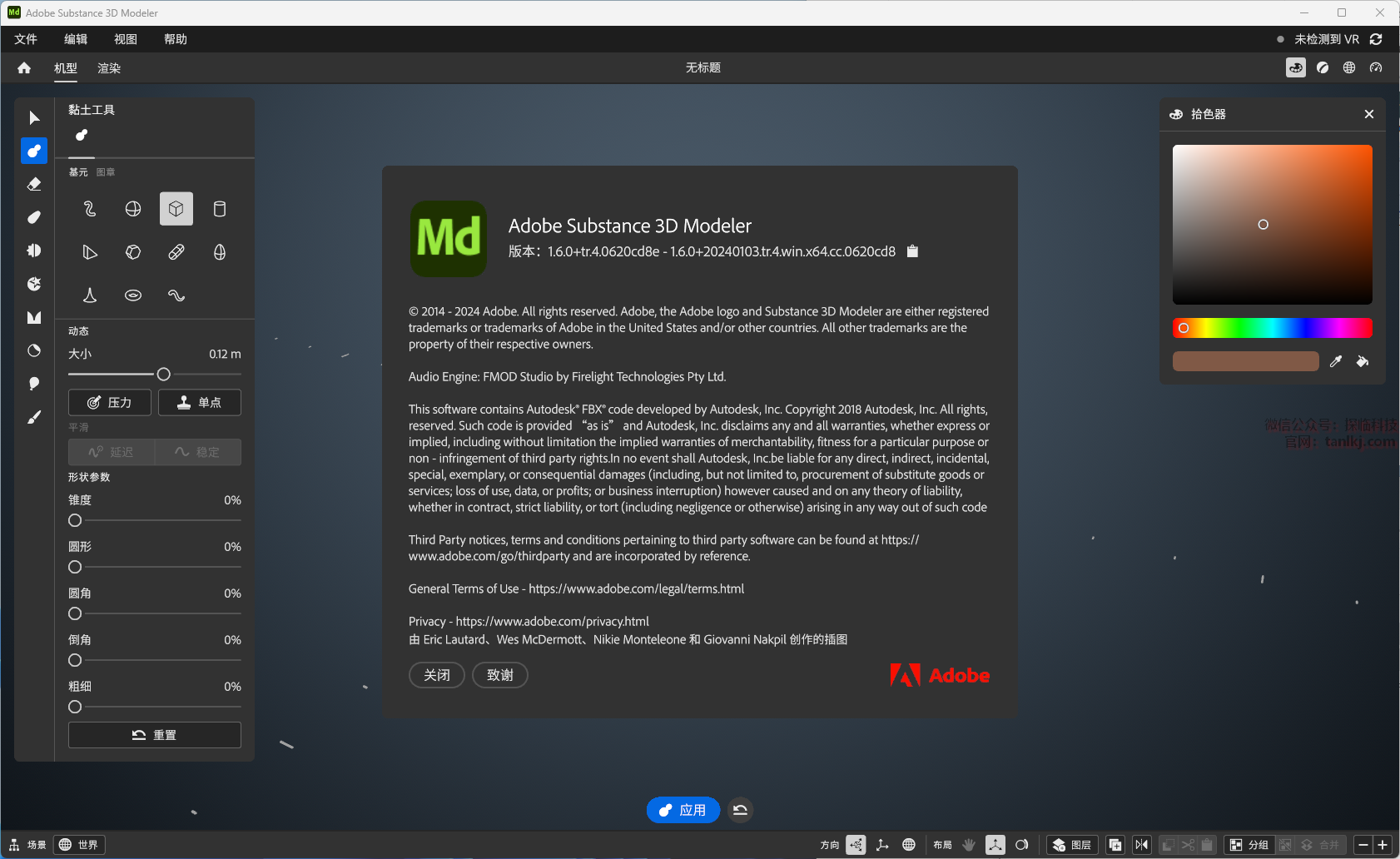Toggle the color picker panel button
Viewport: 1400px width, 859px height.
(1296, 67)
